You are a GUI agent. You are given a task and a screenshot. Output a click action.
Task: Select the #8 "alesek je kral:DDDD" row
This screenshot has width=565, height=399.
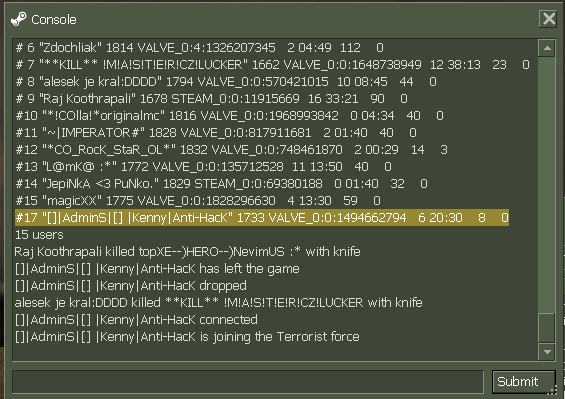click(x=226, y=81)
